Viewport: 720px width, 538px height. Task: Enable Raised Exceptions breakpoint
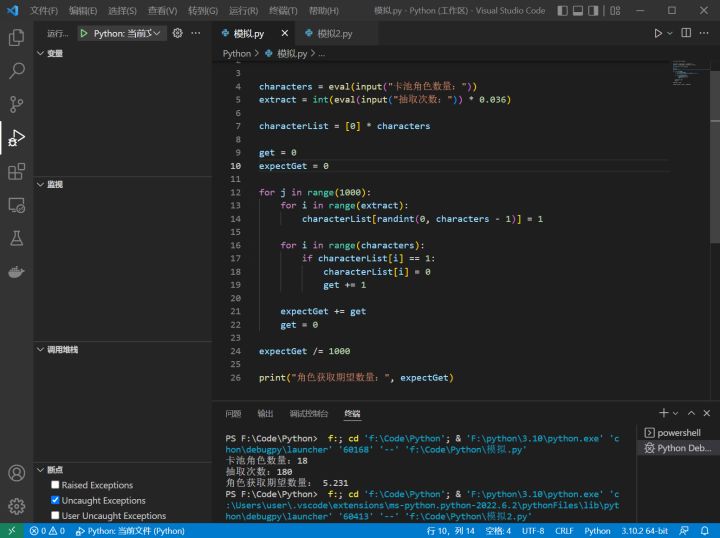tap(55, 485)
